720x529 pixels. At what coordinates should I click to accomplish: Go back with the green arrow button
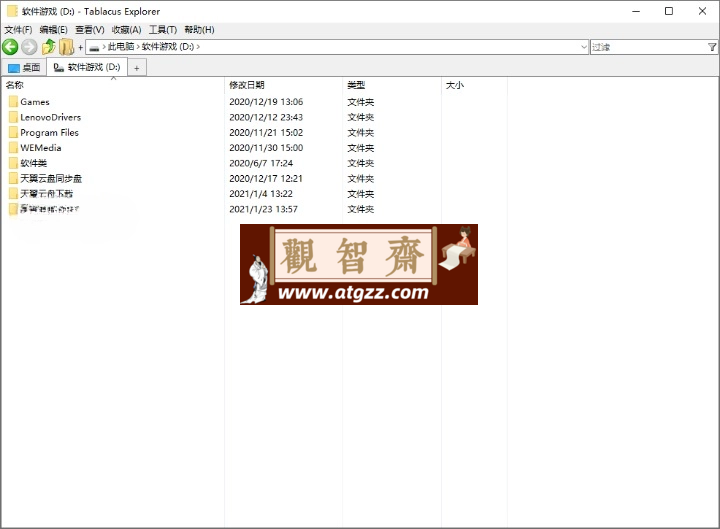(x=10, y=47)
